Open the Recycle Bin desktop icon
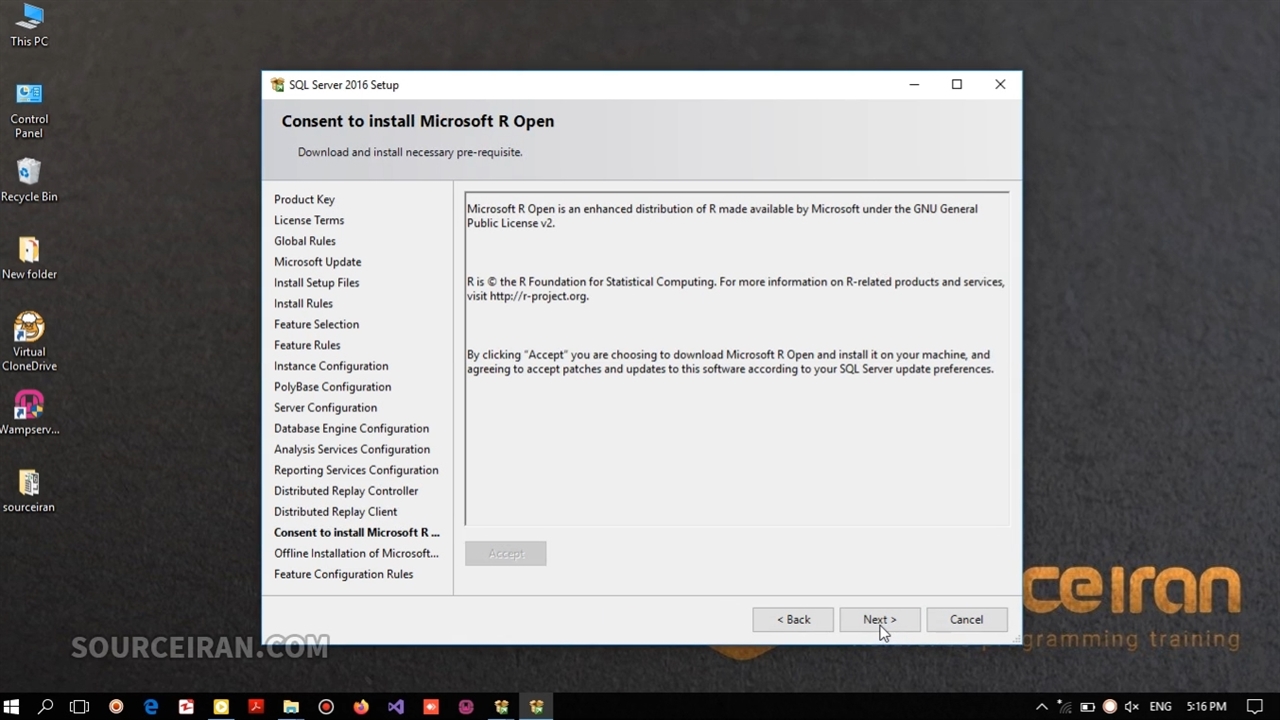The height and width of the screenshot is (720, 1280). [29, 180]
